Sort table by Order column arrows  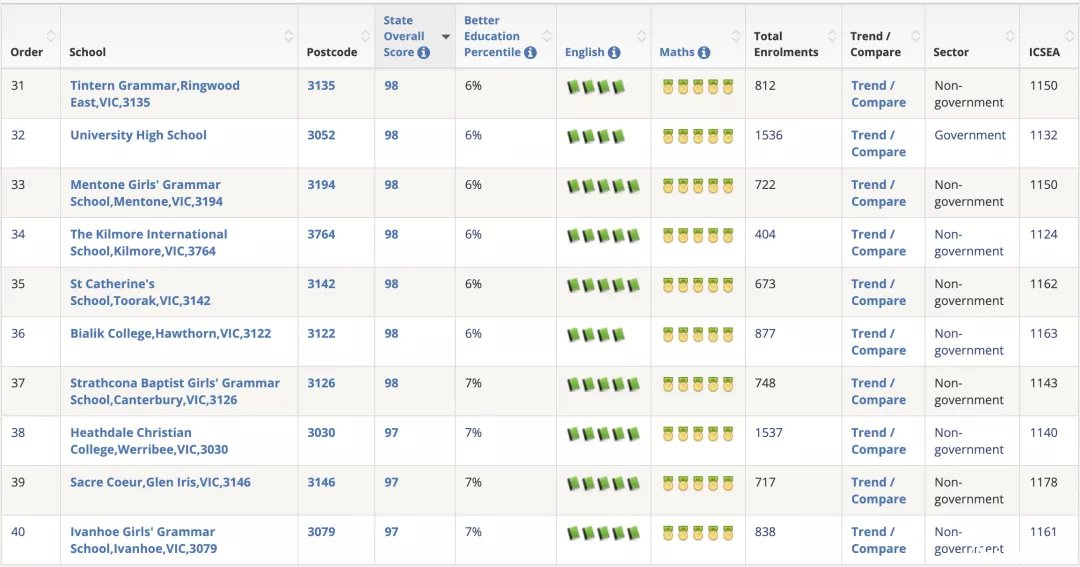(x=51, y=36)
